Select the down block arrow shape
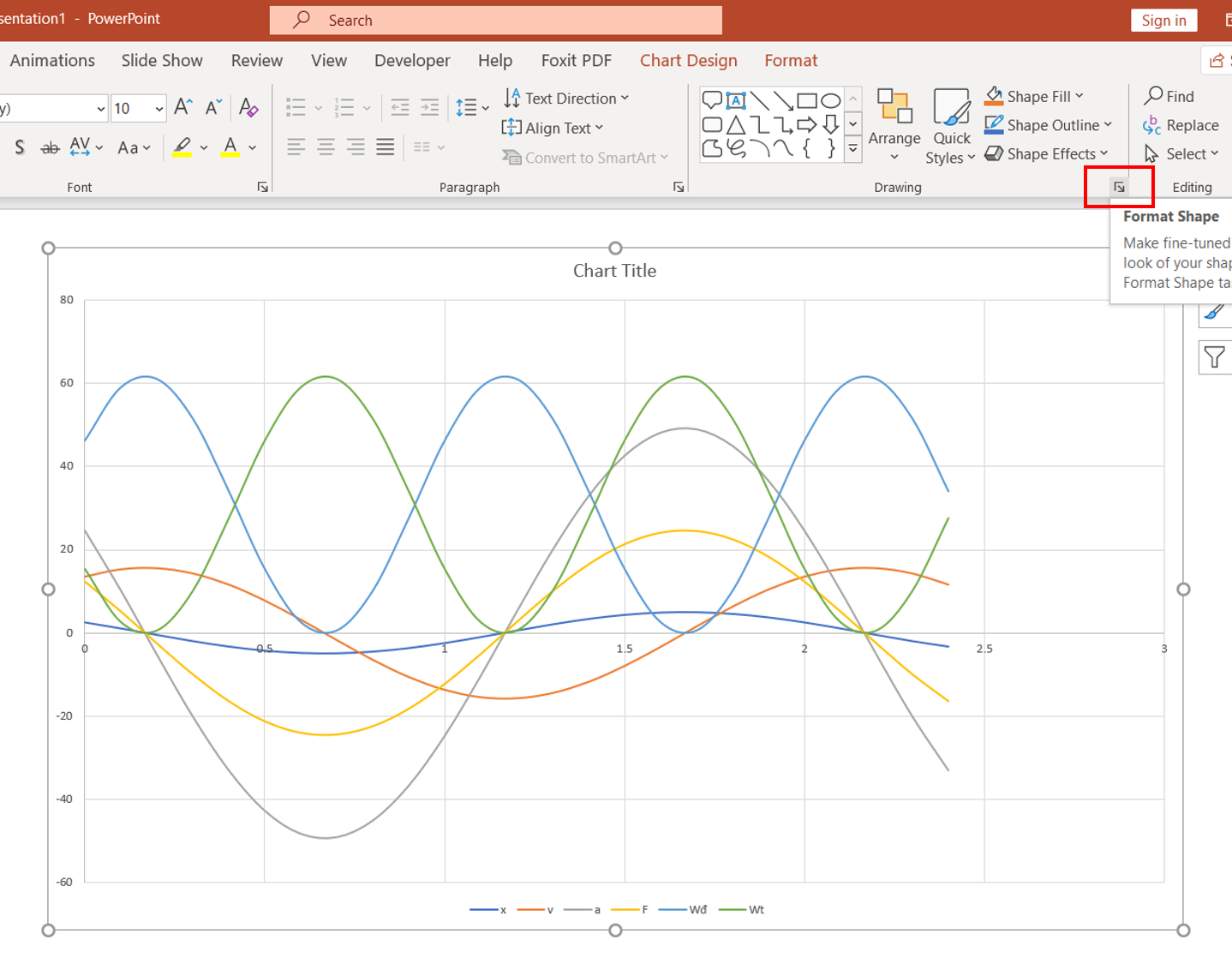The image size is (1232, 964). tap(831, 125)
